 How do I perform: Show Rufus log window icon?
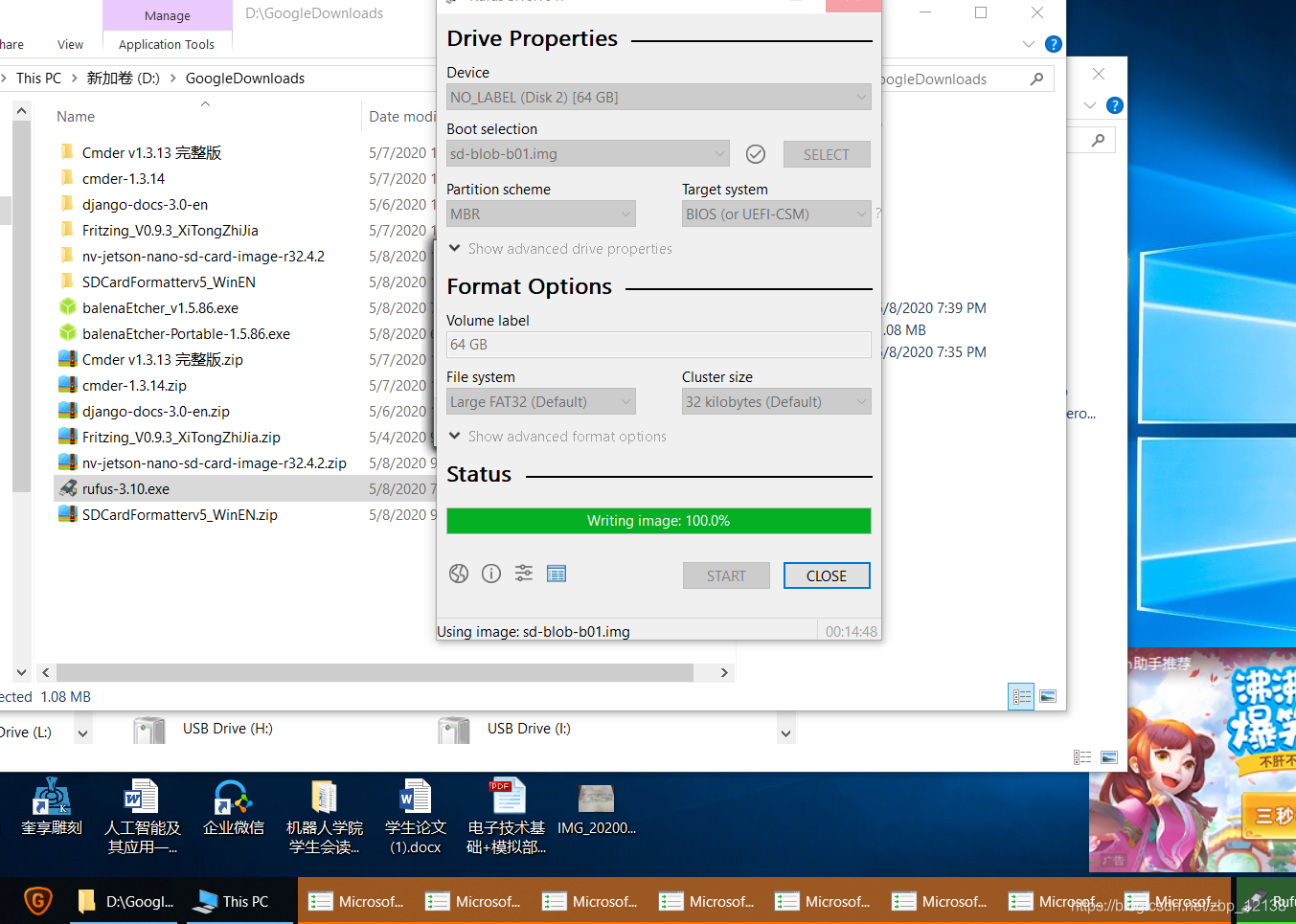pos(557,574)
